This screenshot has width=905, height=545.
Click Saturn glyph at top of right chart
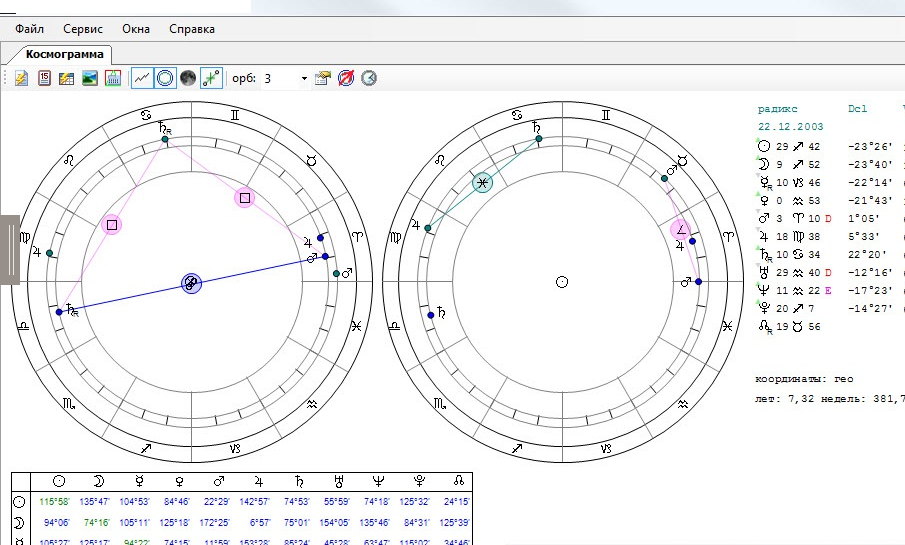tap(536, 127)
